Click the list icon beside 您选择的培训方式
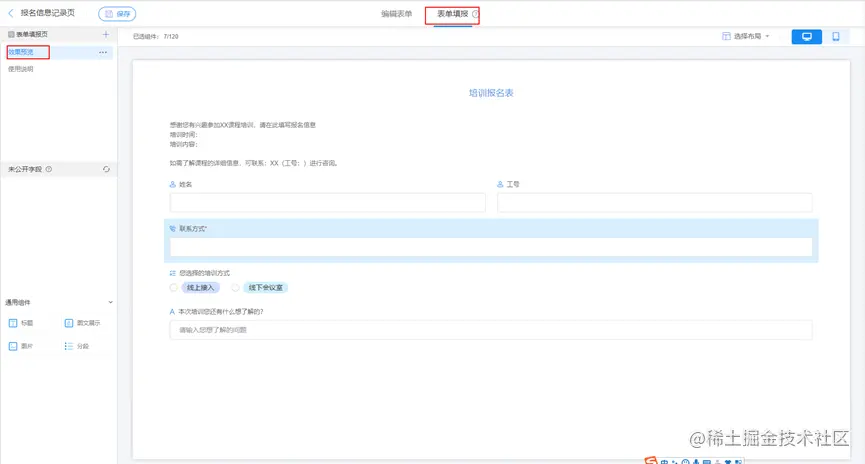 tap(173, 273)
